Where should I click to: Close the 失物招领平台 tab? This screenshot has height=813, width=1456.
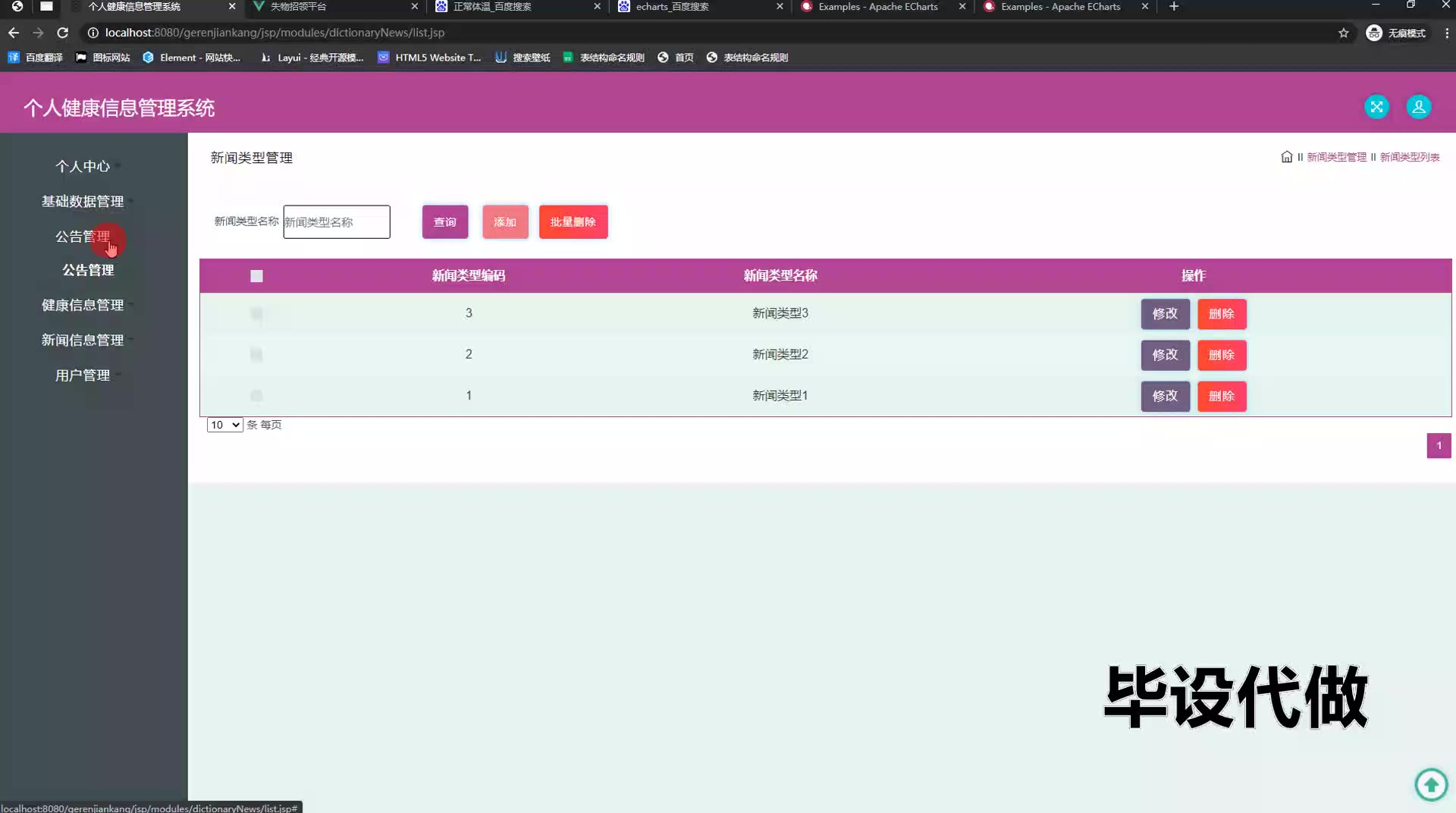pyautogui.click(x=414, y=6)
